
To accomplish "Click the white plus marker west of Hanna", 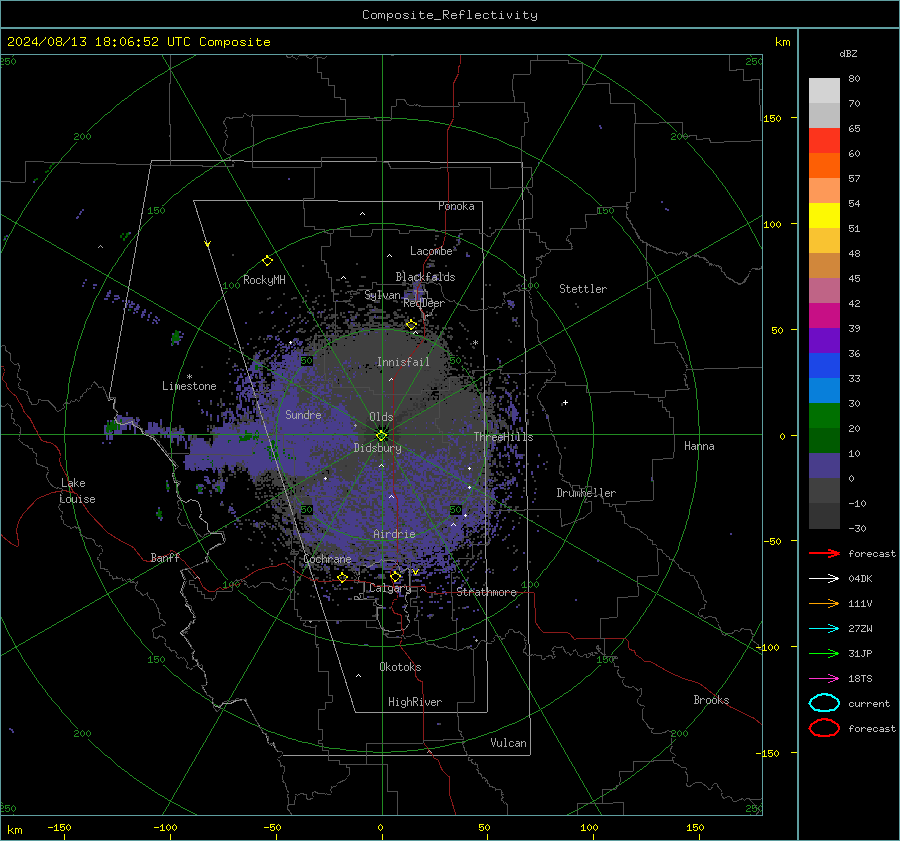I will click(565, 402).
